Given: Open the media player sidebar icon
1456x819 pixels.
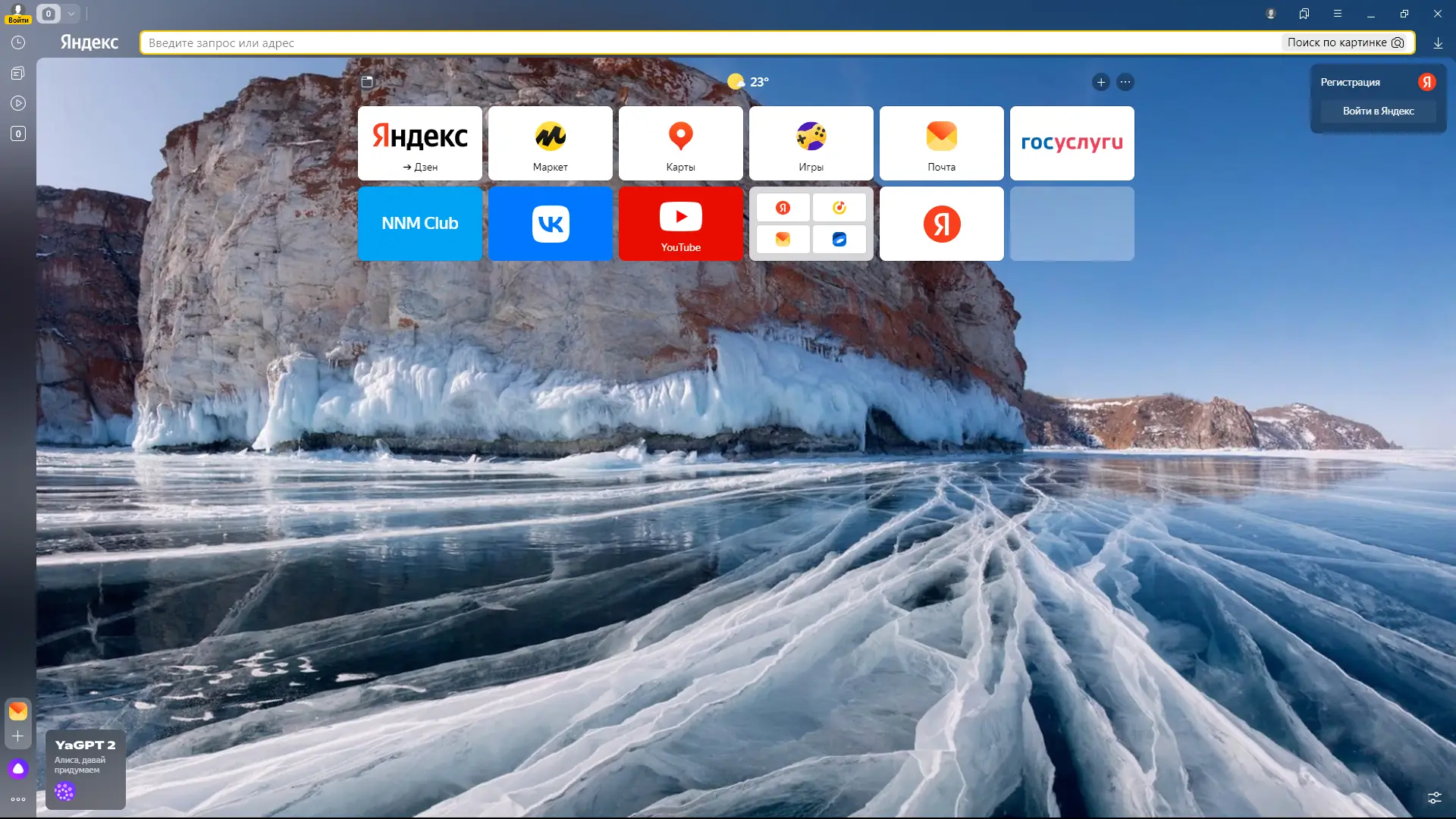Looking at the screenshot, I should click(18, 103).
